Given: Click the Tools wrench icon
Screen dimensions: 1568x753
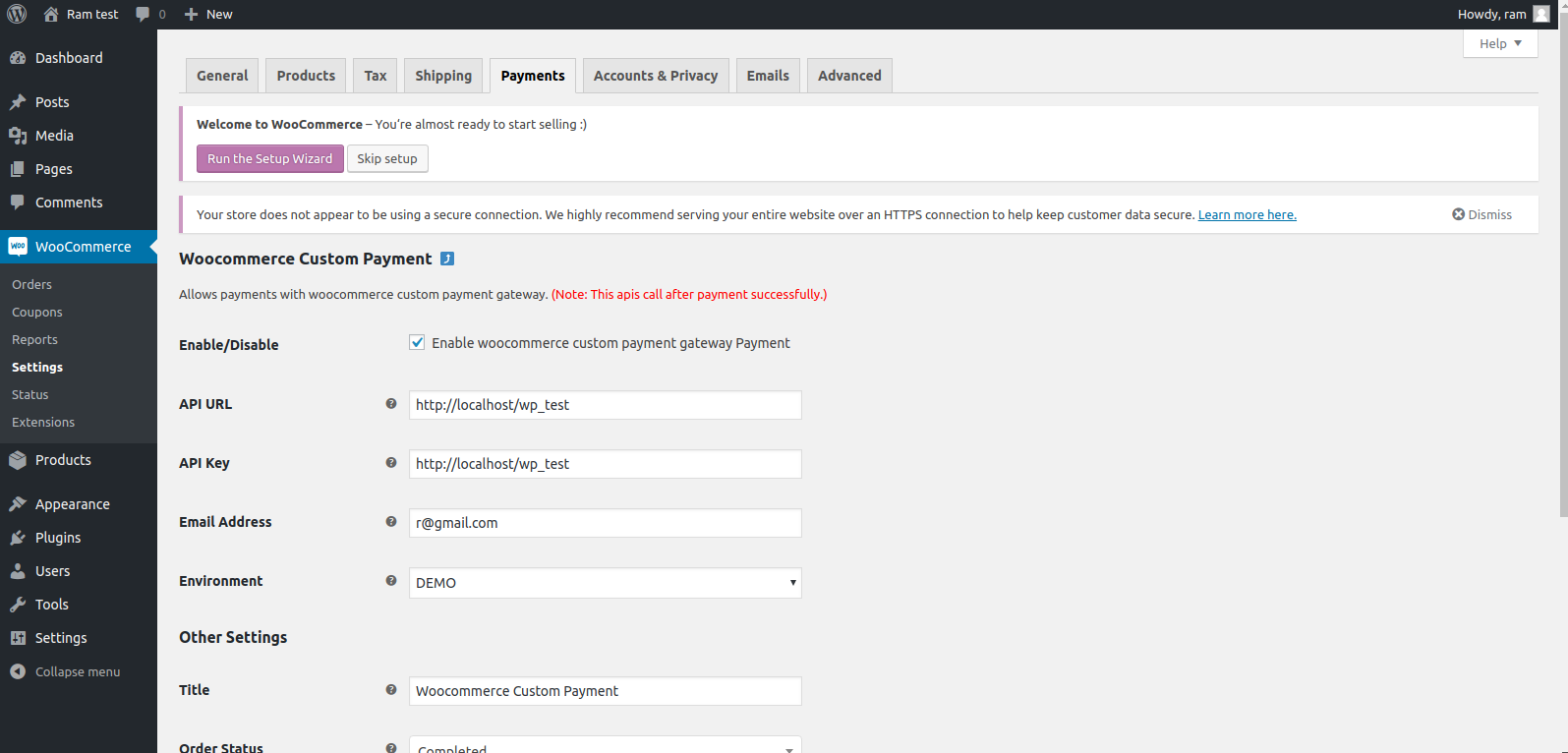Looking at the screenshot, I should [18, 605].
